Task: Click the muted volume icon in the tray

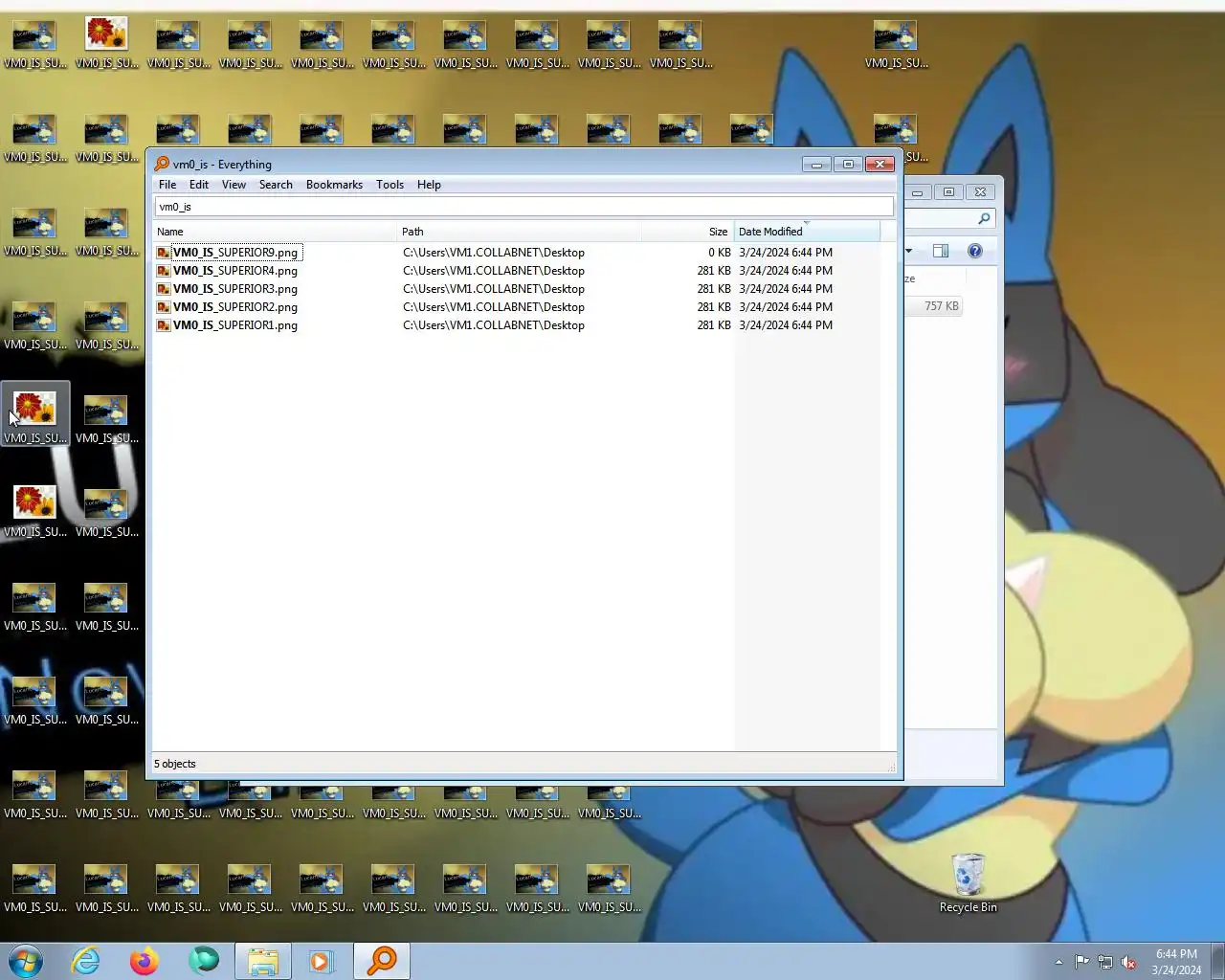Action: pyautogui.click(x=1129, y=962)
